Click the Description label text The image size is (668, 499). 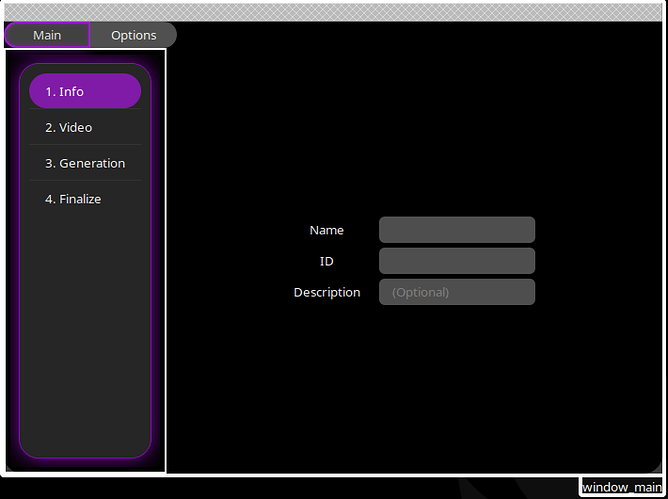(x=327, y=292)
